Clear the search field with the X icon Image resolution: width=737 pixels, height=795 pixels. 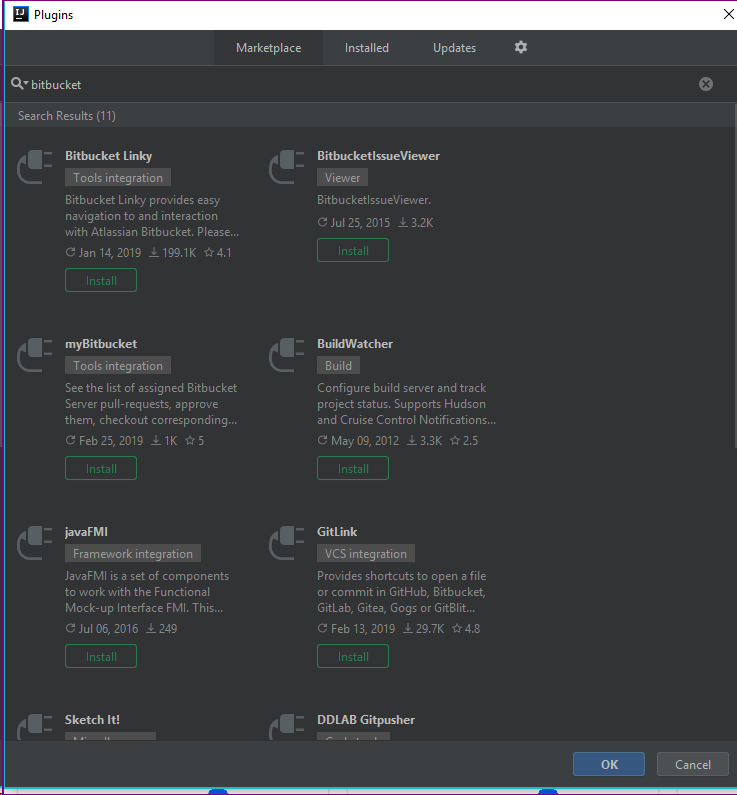pyautogui.click(x=706, y=84)
